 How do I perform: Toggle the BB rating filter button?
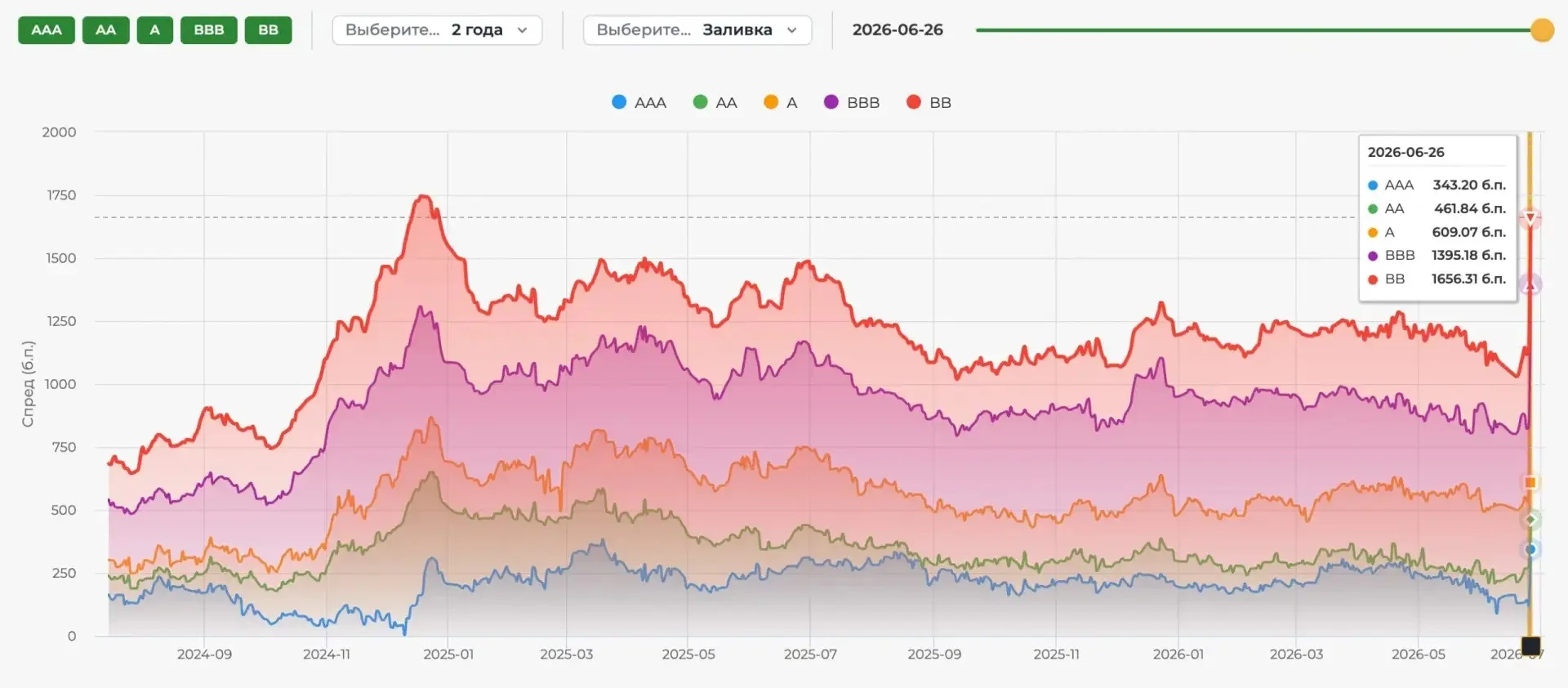click(268, 30)
